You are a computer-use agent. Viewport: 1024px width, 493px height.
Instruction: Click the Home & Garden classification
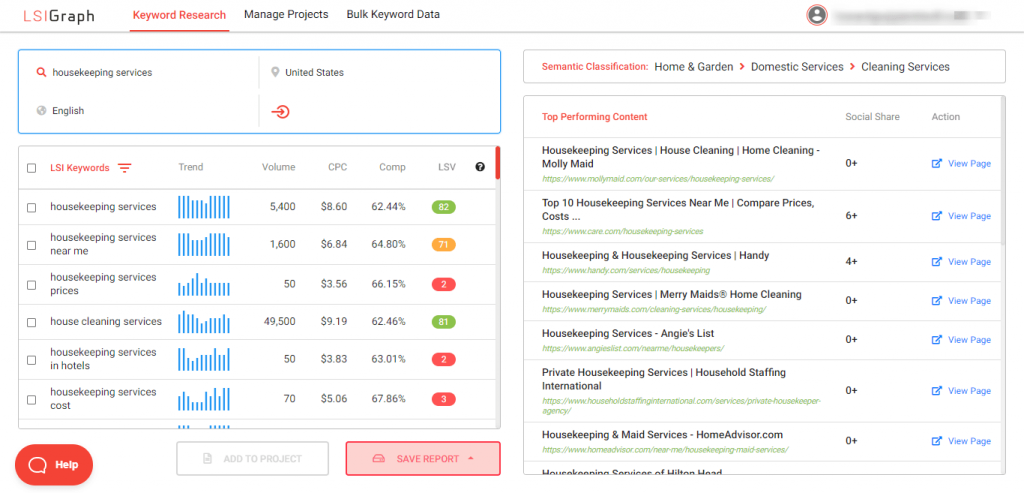[x=694, y=67]
